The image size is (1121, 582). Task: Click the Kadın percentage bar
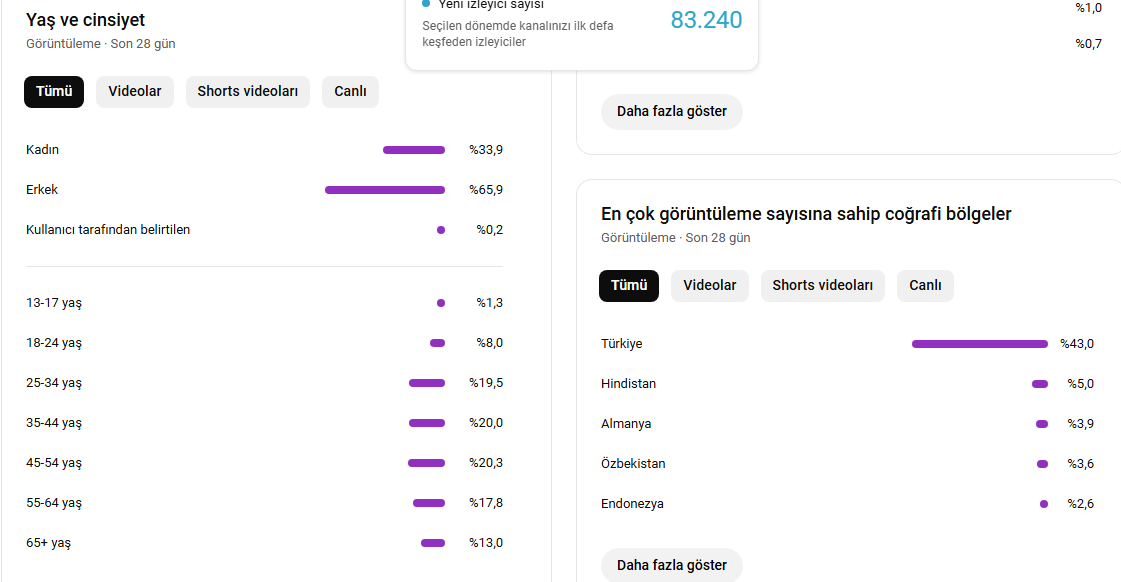(414, 150)
